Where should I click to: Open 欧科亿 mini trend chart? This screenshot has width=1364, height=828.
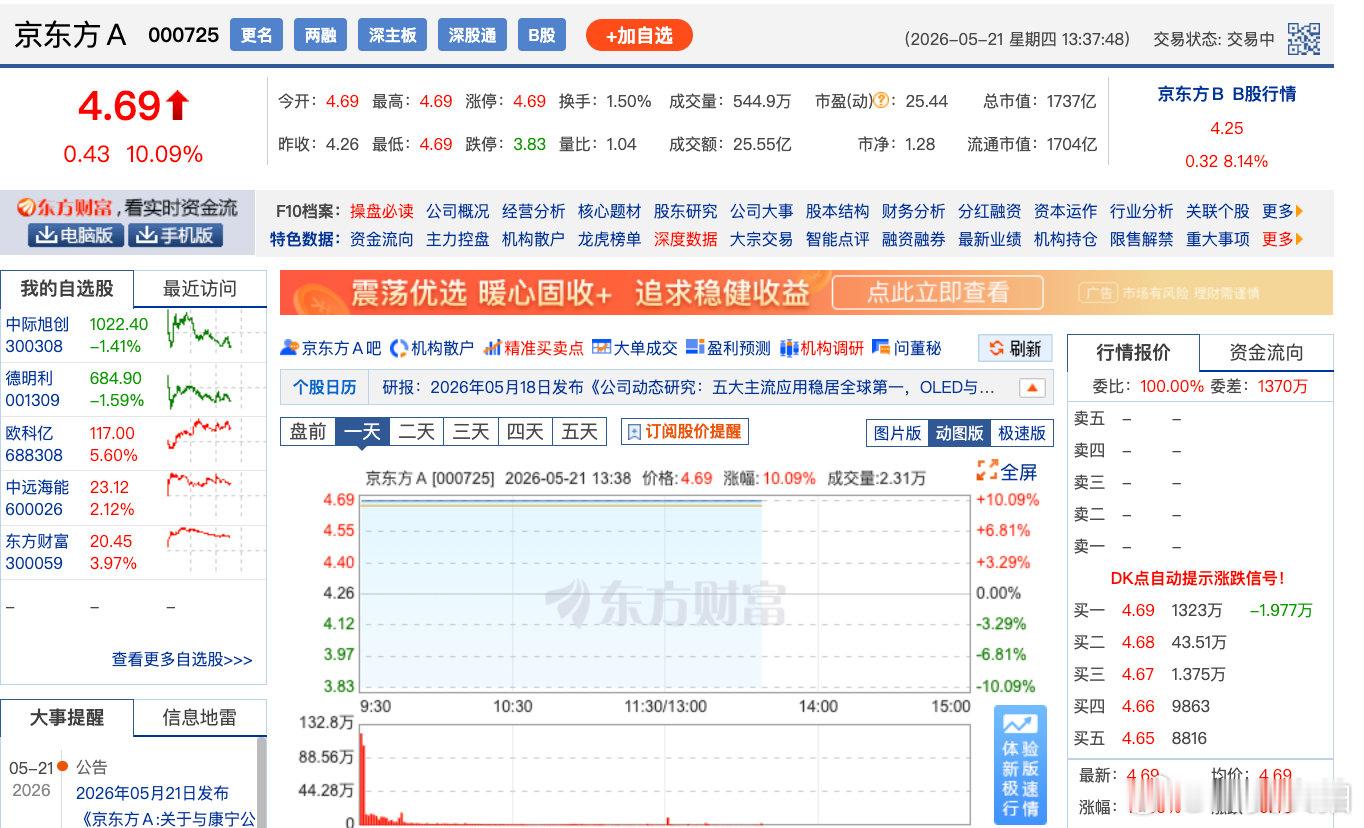coord(200,435)
